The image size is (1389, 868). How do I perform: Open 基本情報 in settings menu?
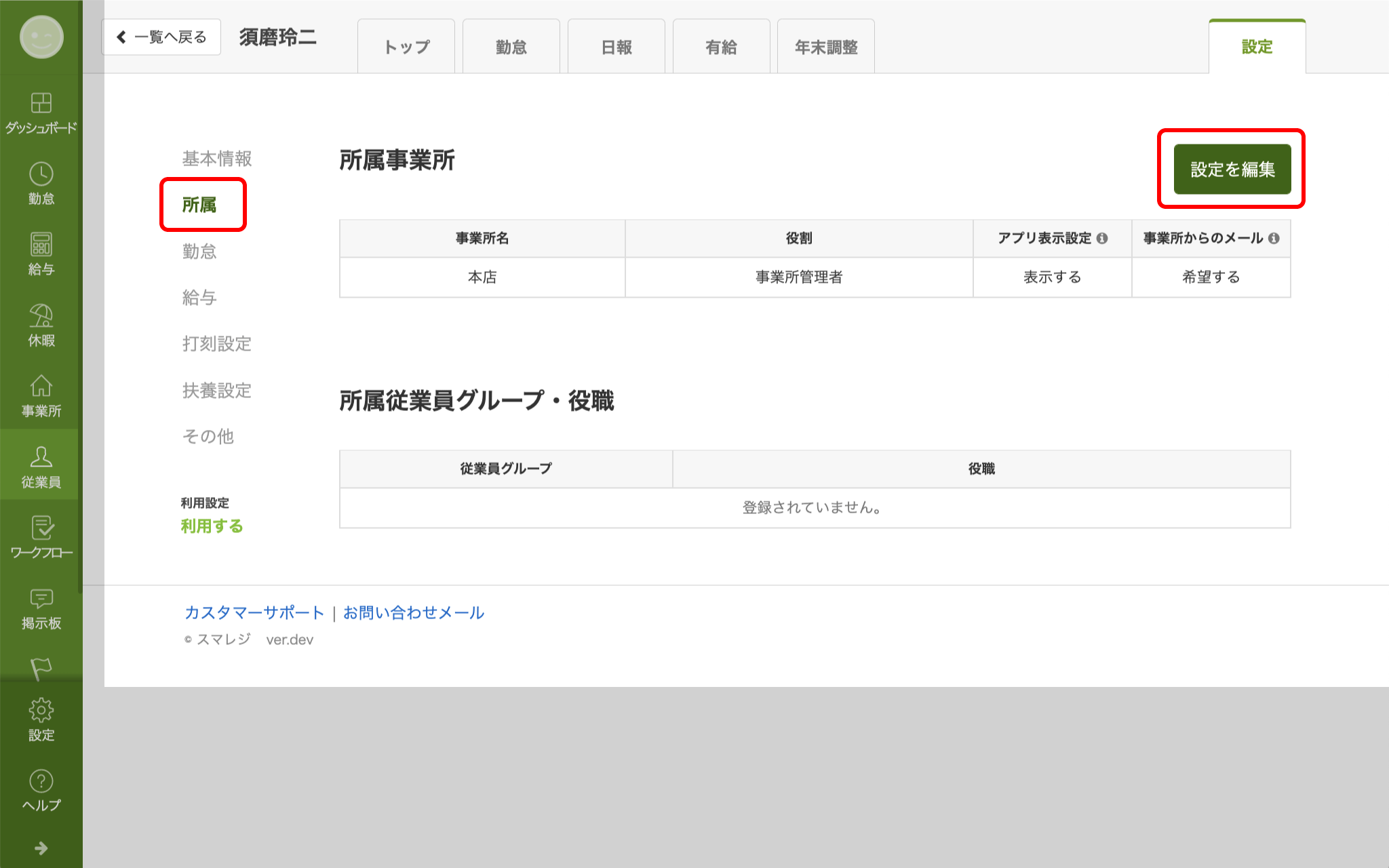pyautogui.click(x=217, y=159)
